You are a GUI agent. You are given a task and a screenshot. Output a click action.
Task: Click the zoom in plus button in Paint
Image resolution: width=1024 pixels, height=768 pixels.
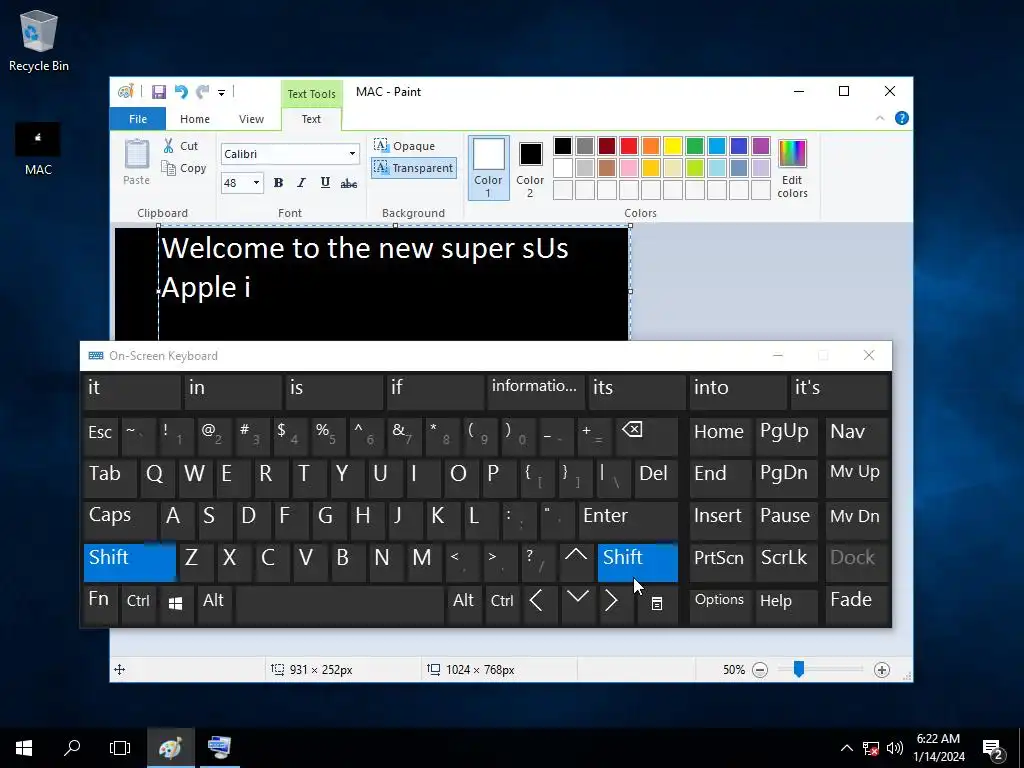coord(882,670)
